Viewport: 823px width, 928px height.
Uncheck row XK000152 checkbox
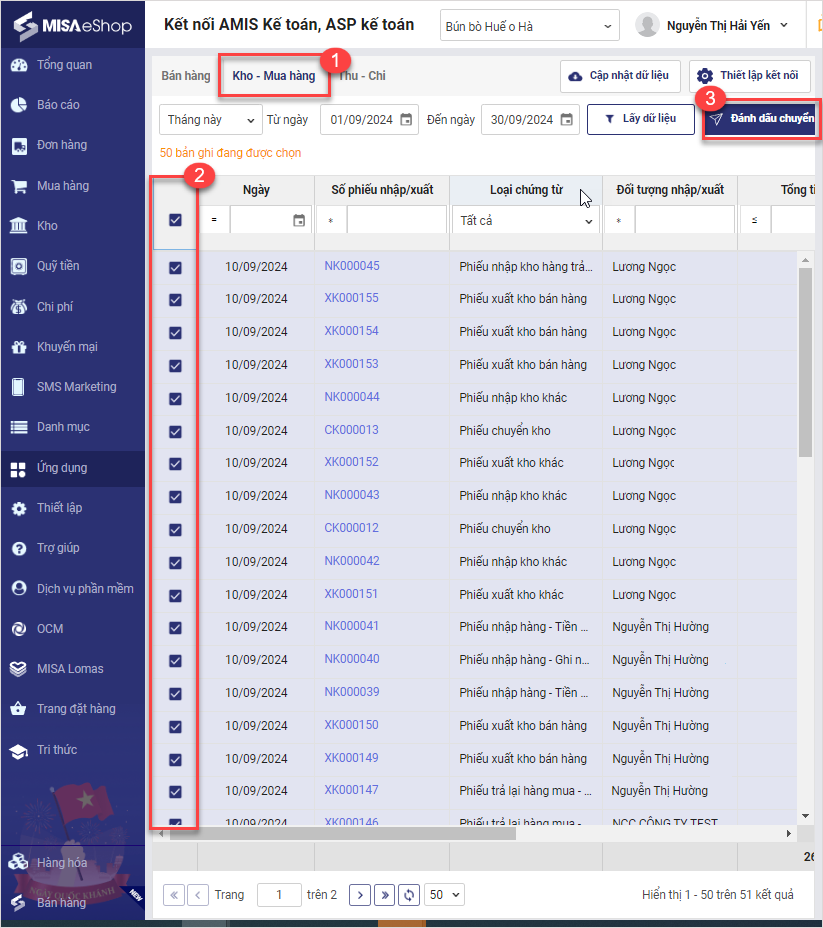175,463
